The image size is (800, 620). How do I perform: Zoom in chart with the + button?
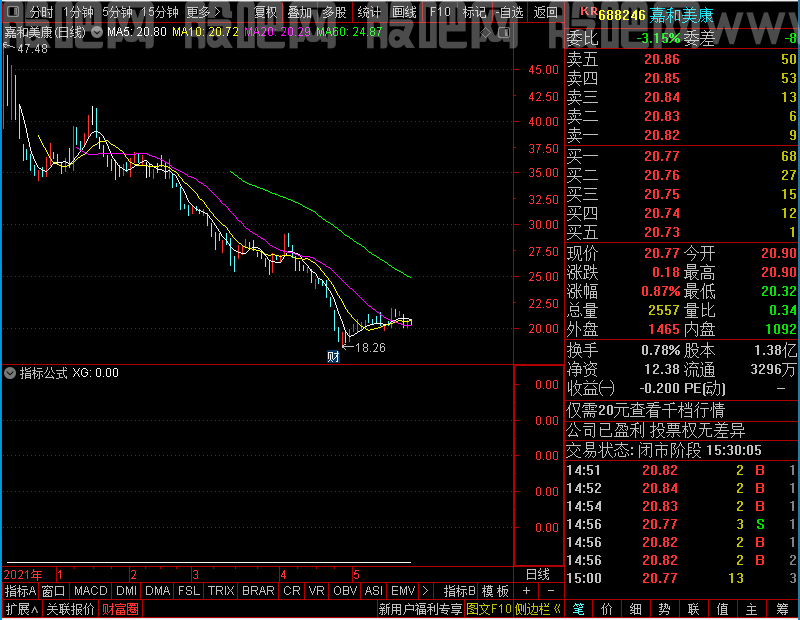point(527,591)
